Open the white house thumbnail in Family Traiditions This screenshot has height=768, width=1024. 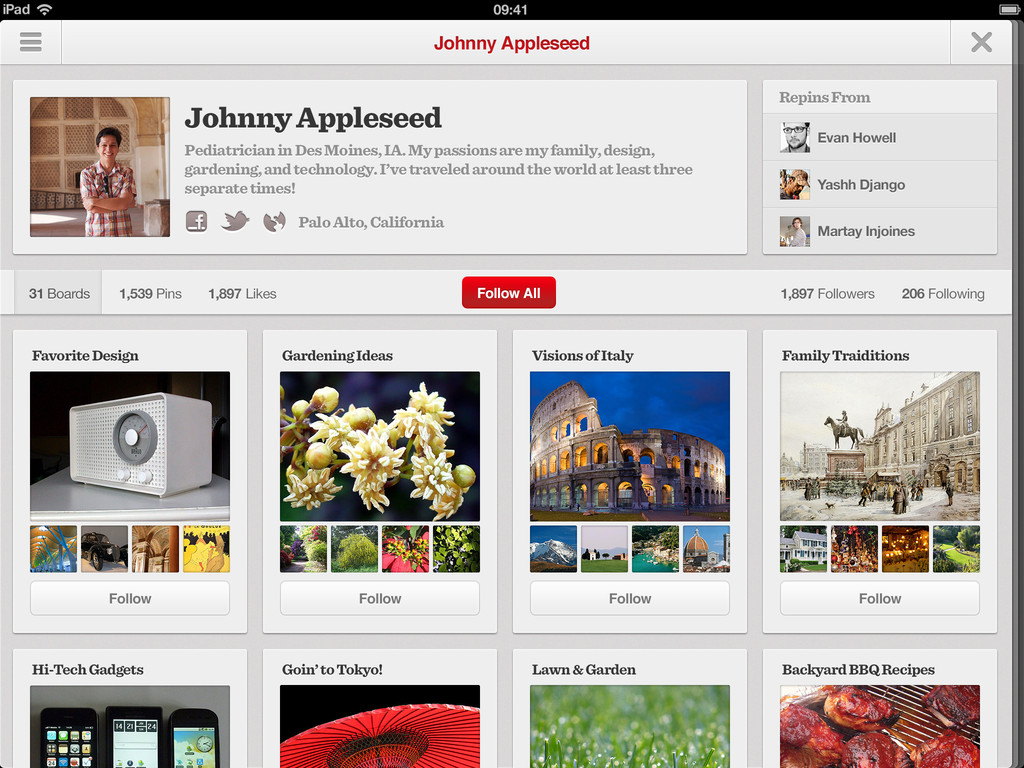click(803, 549)
